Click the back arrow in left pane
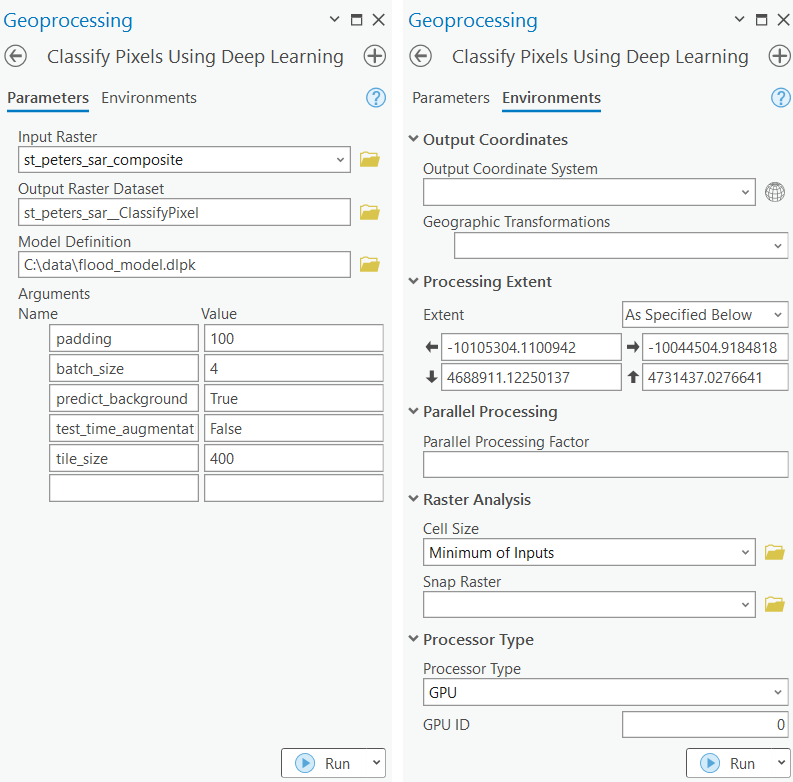This screenshot has height=782, width=793. click(x=16, y=57)
